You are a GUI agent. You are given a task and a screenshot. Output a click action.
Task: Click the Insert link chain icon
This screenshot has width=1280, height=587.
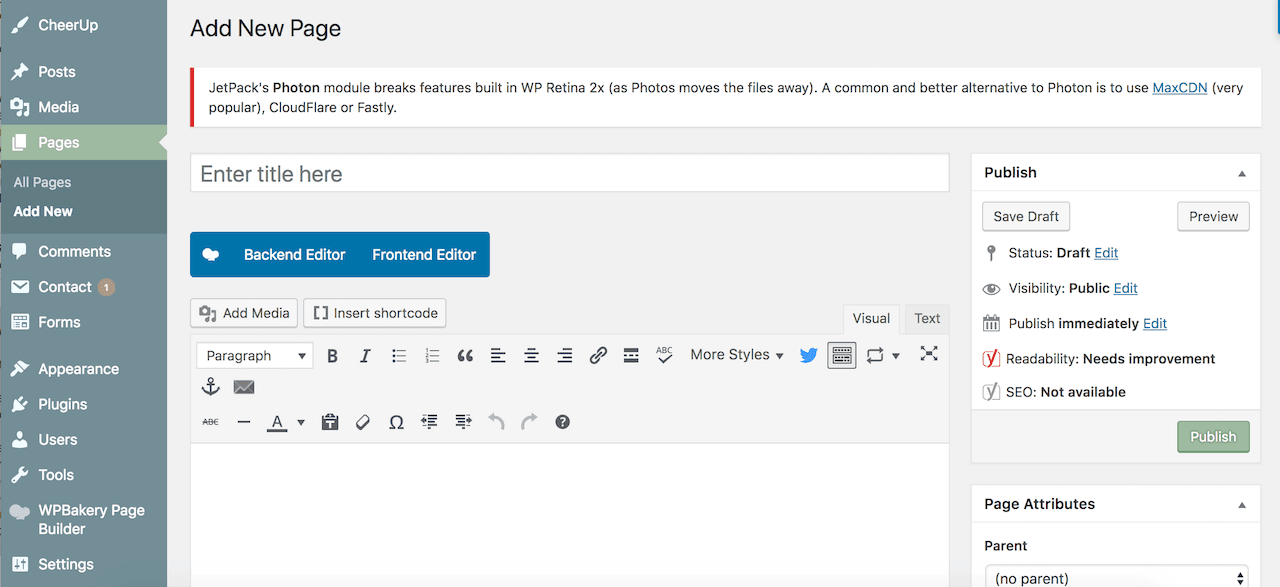598,355
